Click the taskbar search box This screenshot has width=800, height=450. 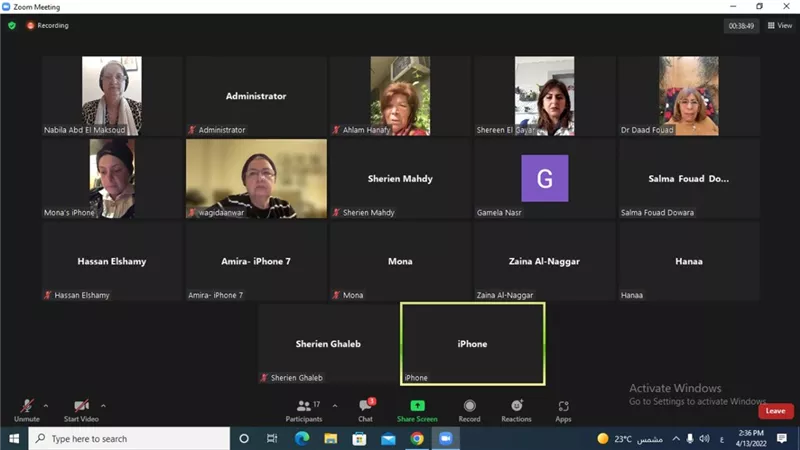point(129,439)
